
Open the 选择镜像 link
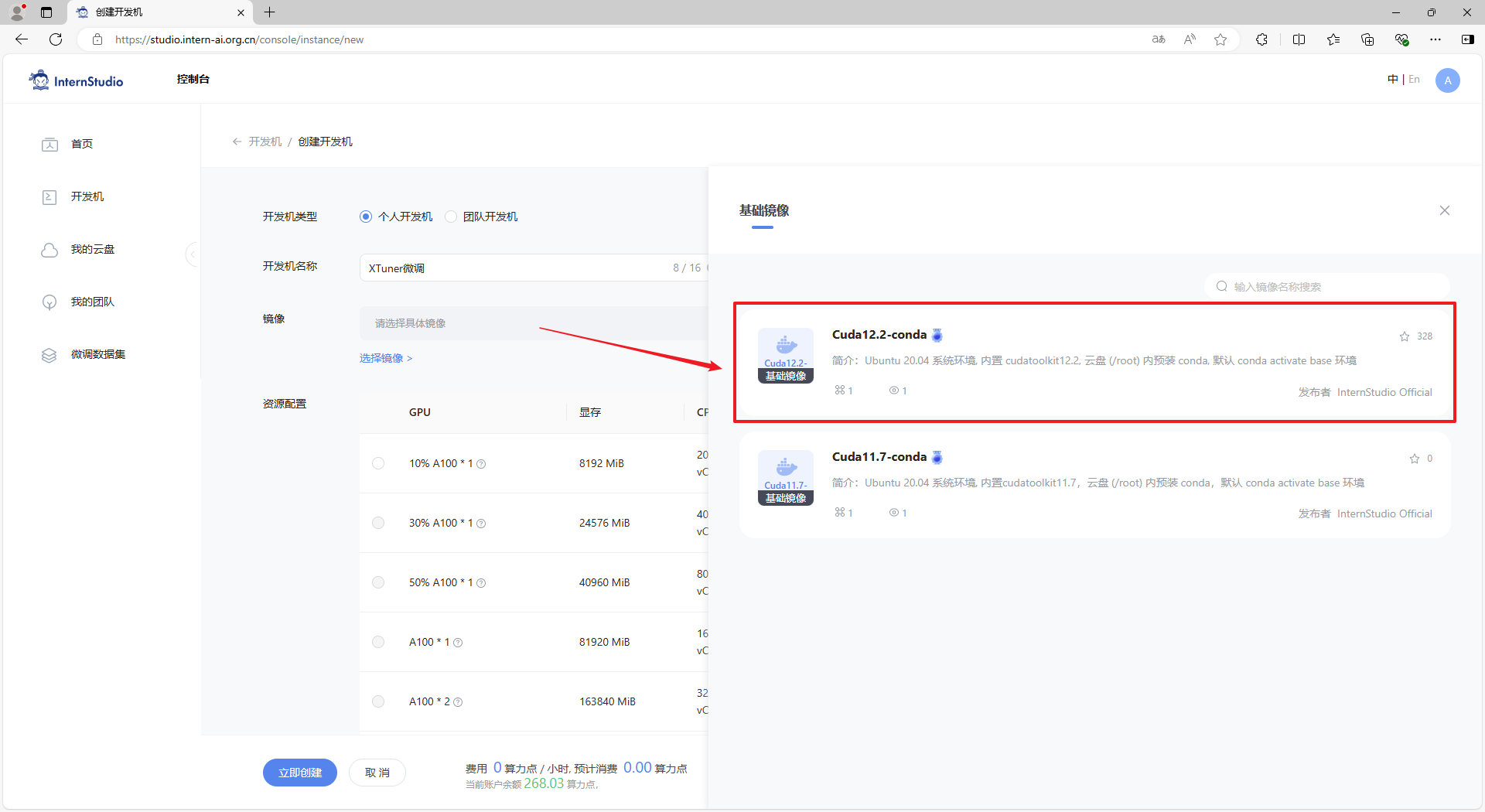tap(386, 358)
